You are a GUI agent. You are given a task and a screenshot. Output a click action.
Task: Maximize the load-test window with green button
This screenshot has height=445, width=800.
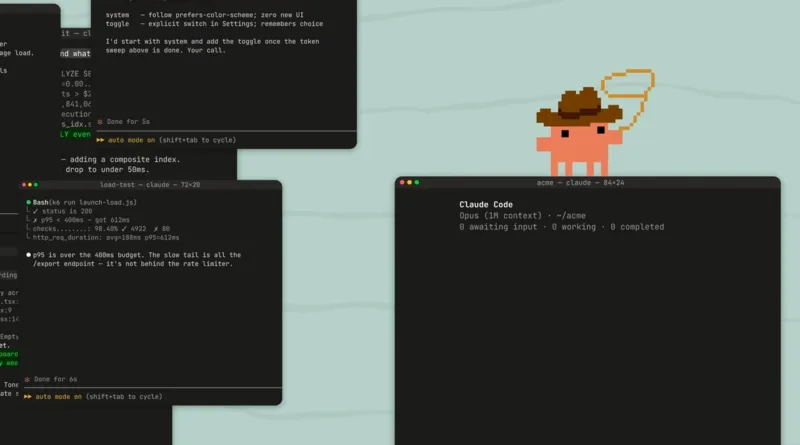(36, 185)
